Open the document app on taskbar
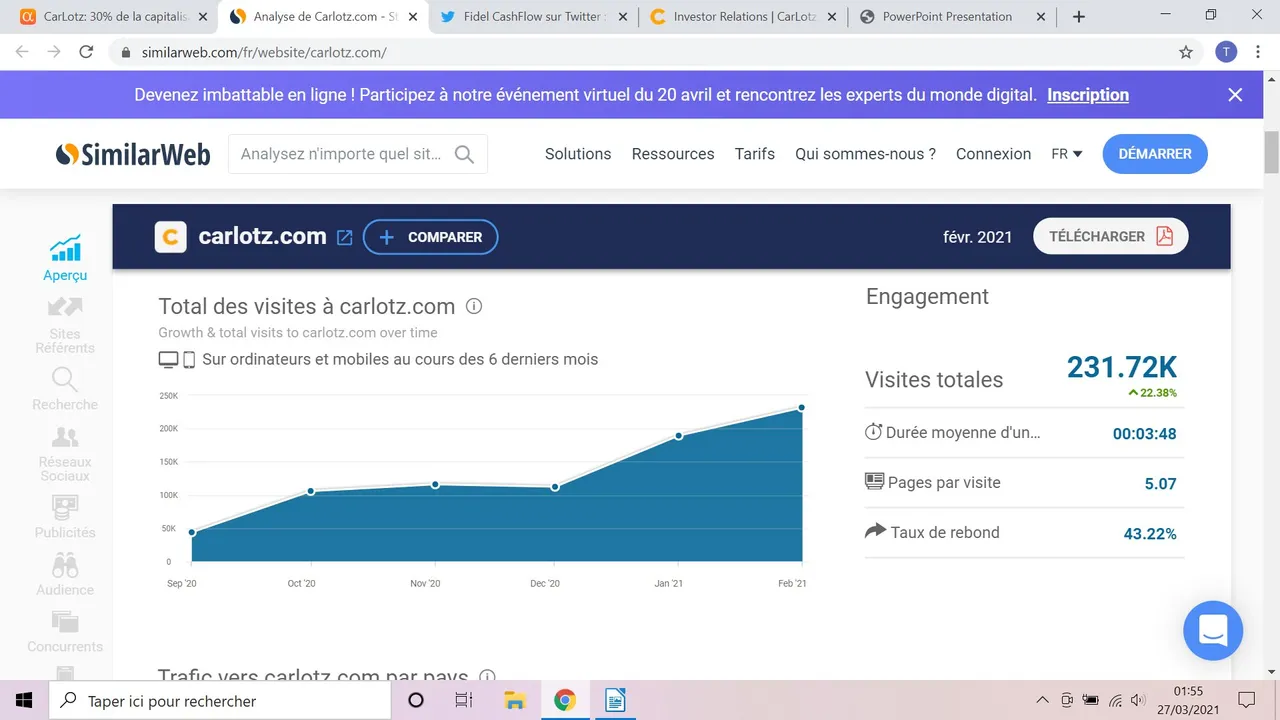The width and height of the screenshot is (1280, 720). pyautogui.click(x=614, y=700)
